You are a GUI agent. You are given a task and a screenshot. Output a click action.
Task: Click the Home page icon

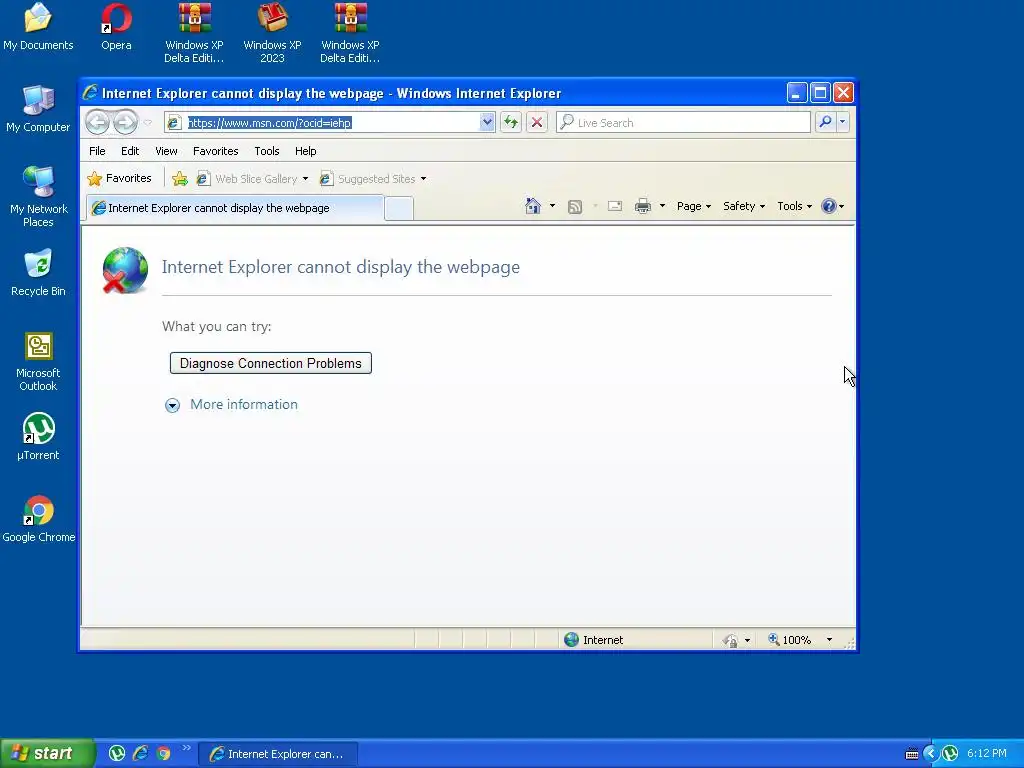pyautogui.click(x=533, y=206)
